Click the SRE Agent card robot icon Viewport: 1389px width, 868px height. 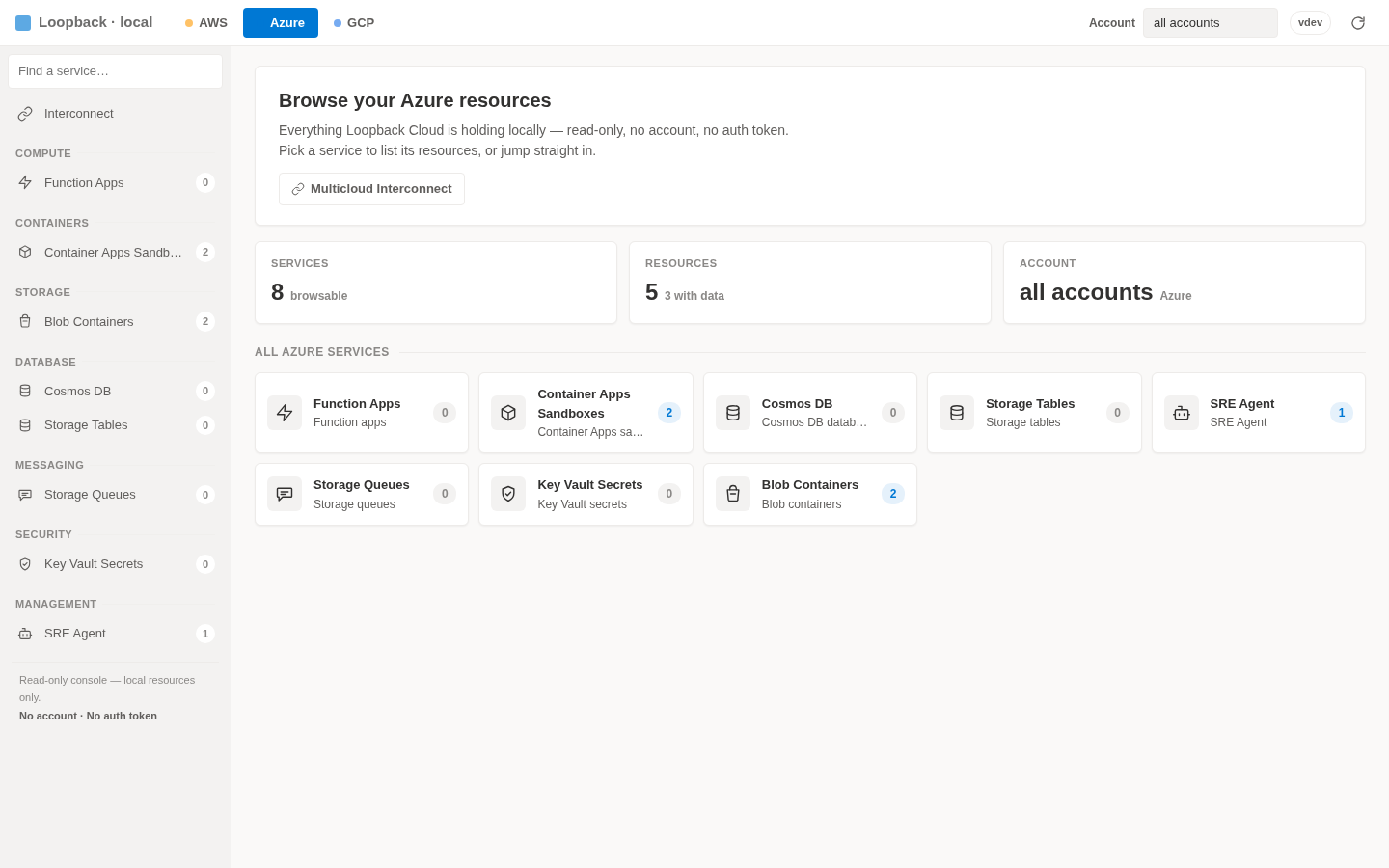1182,413
